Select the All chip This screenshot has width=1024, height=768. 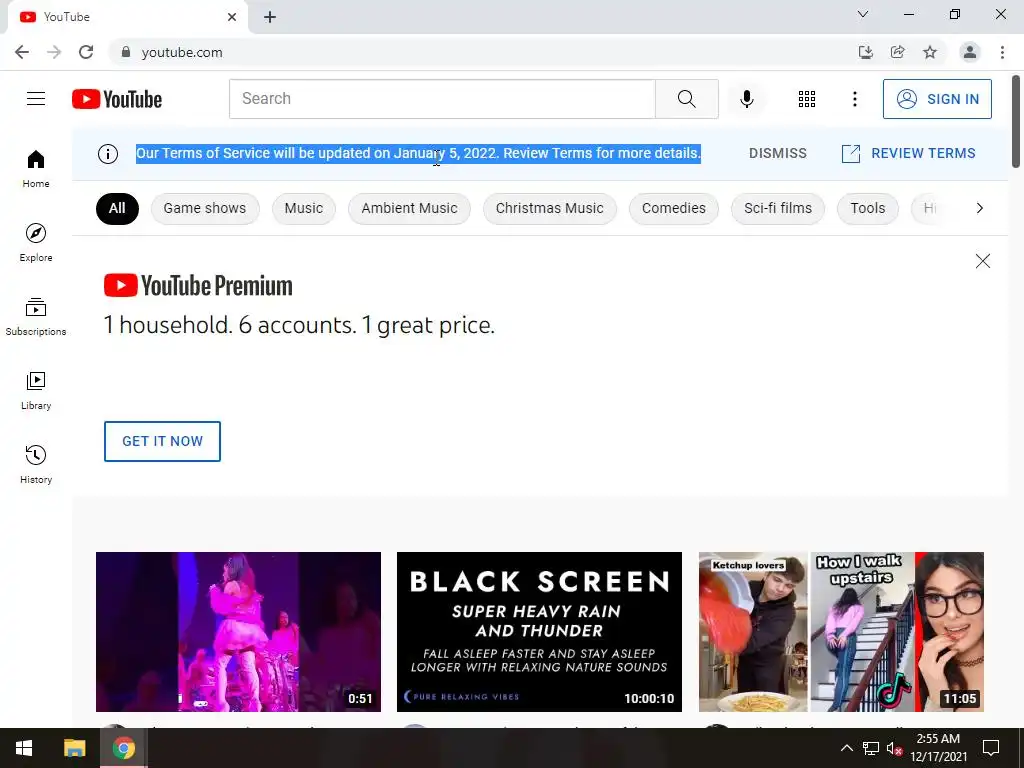pos(117,208)
